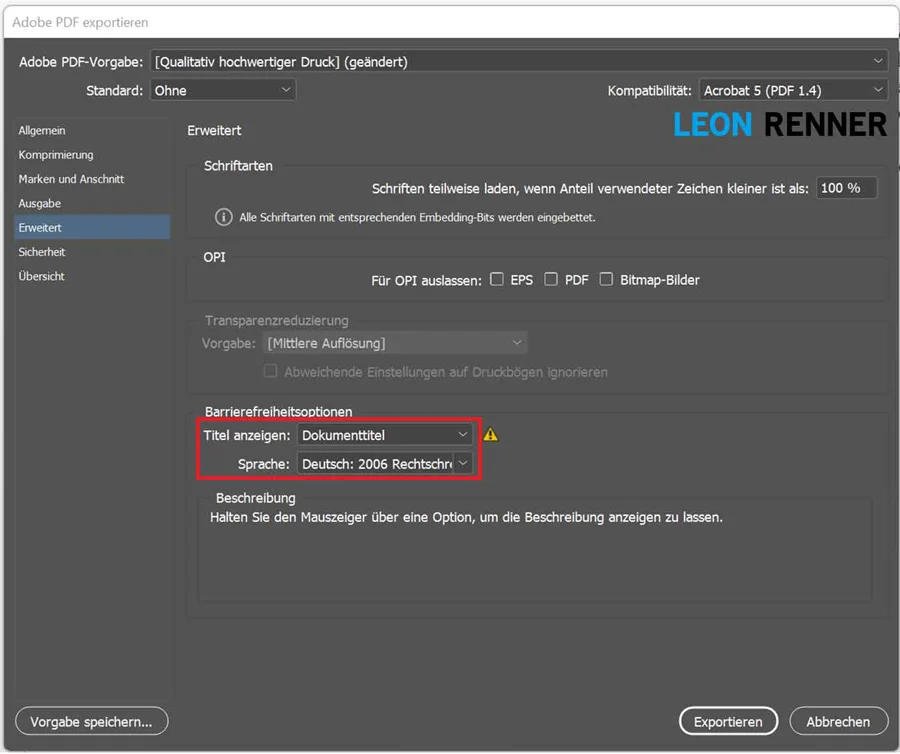Open the Komprimierung section
Viewport: 900px width, 754px height.
pyautogui.click(x=56, y=155)
